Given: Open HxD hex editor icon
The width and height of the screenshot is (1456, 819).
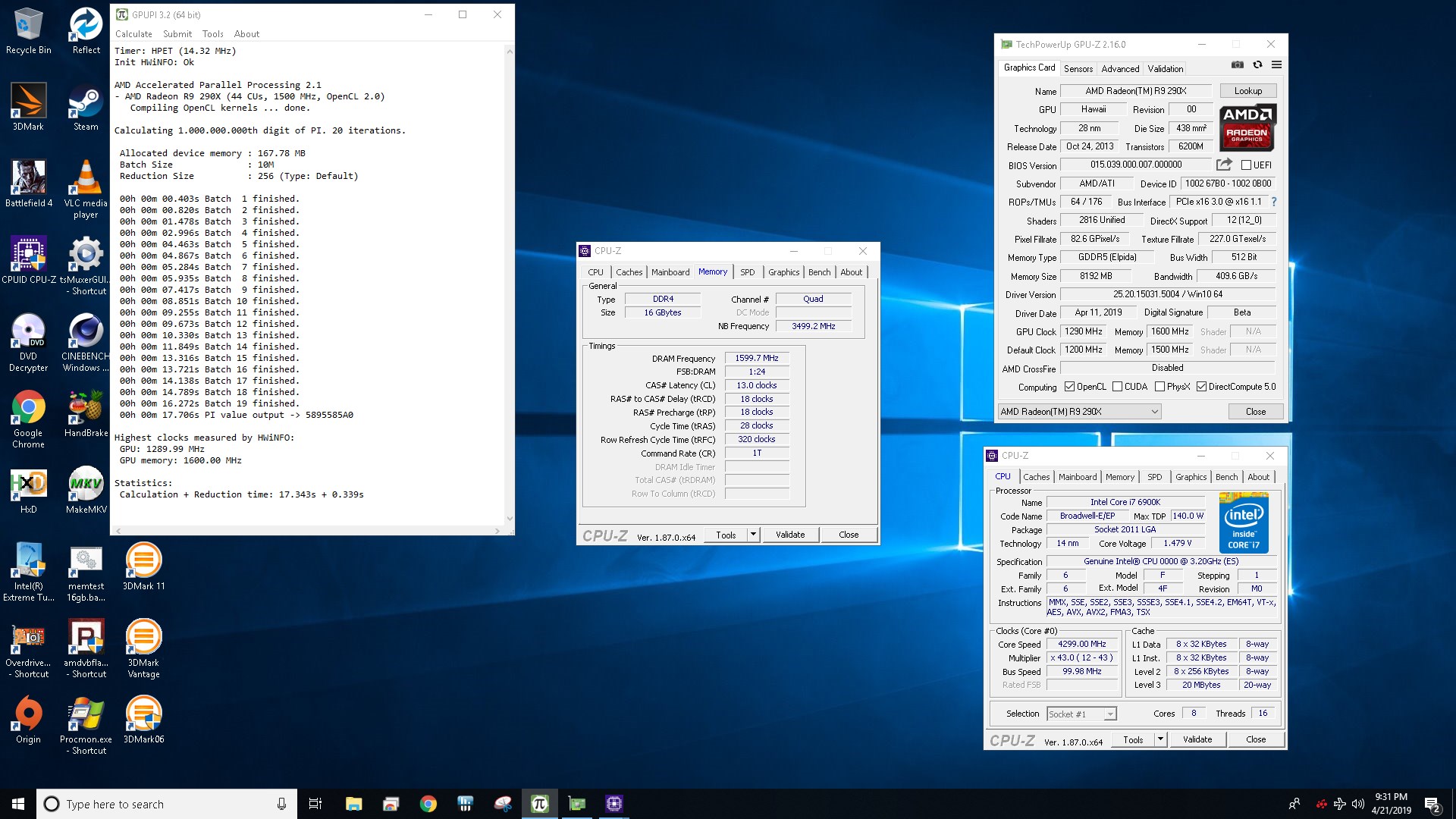Looking at the screenshot, I should coord(28,491).
